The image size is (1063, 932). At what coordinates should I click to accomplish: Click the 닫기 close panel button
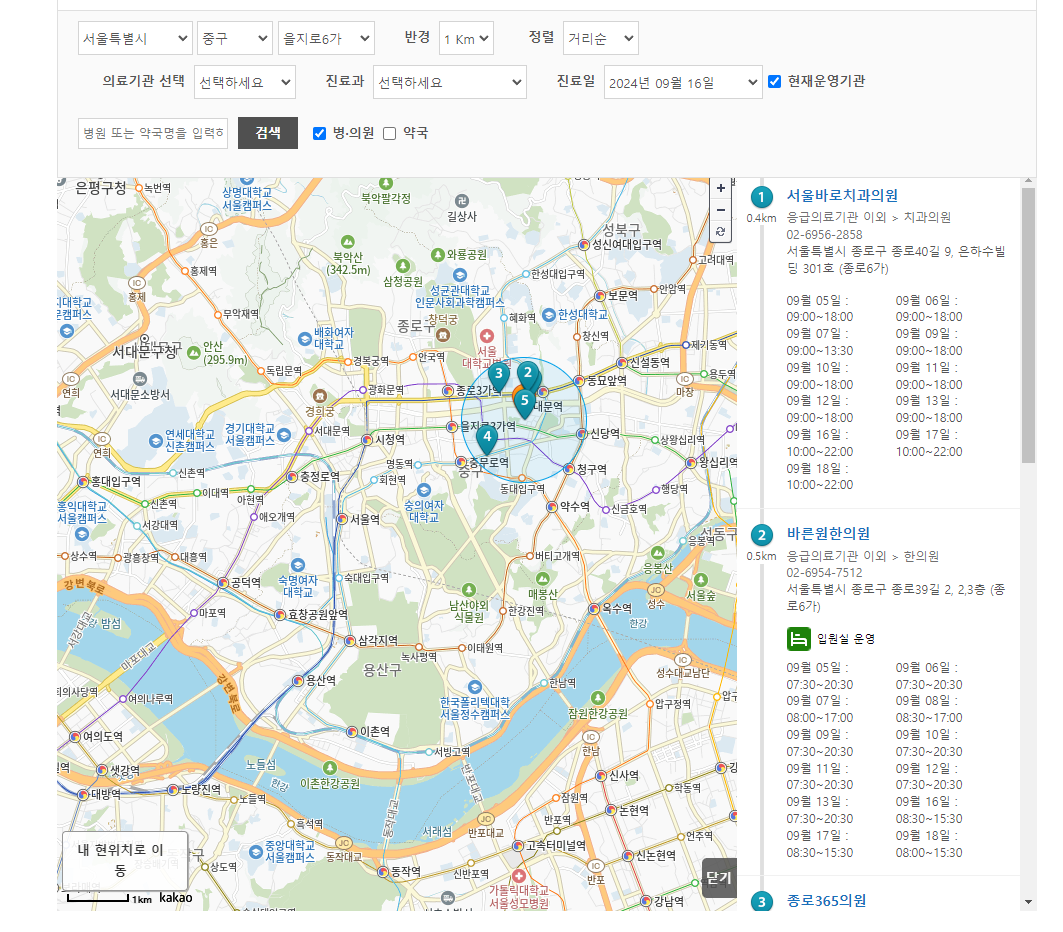click(x=719, y=878)
